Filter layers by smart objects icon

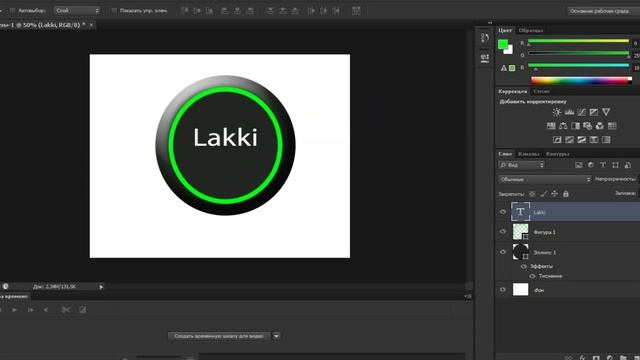coord(628,165)
